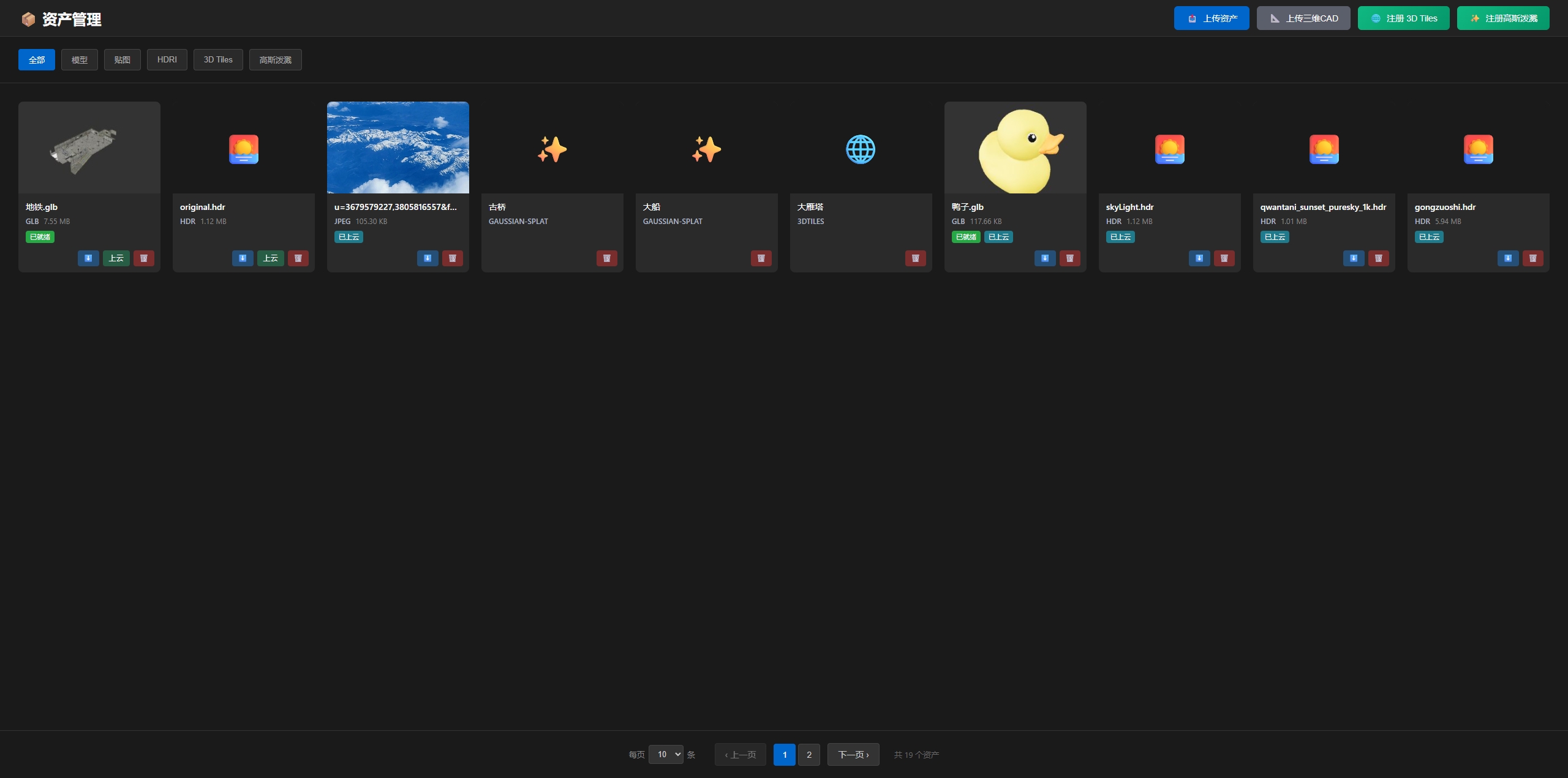Filter by HDRI
1568x778 pixels.
pyautogui.click(x=167, y=59)
